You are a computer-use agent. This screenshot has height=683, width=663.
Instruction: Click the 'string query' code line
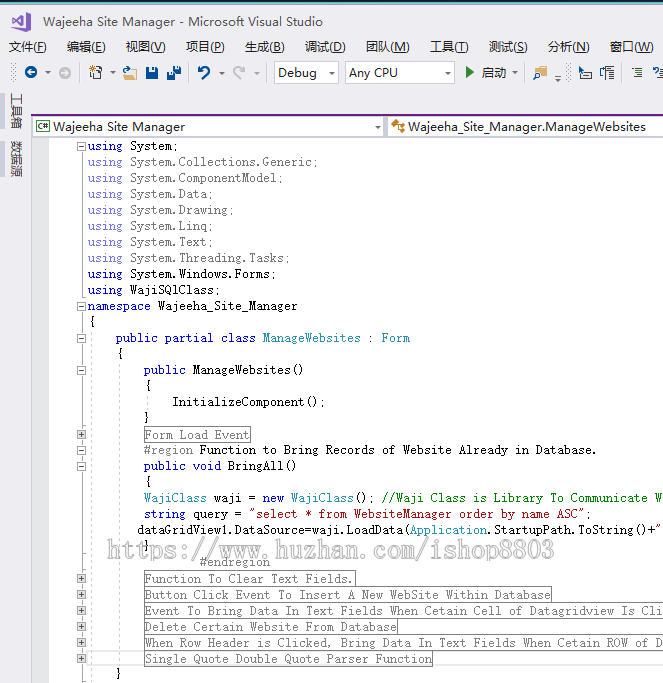(x=367, y=514)
